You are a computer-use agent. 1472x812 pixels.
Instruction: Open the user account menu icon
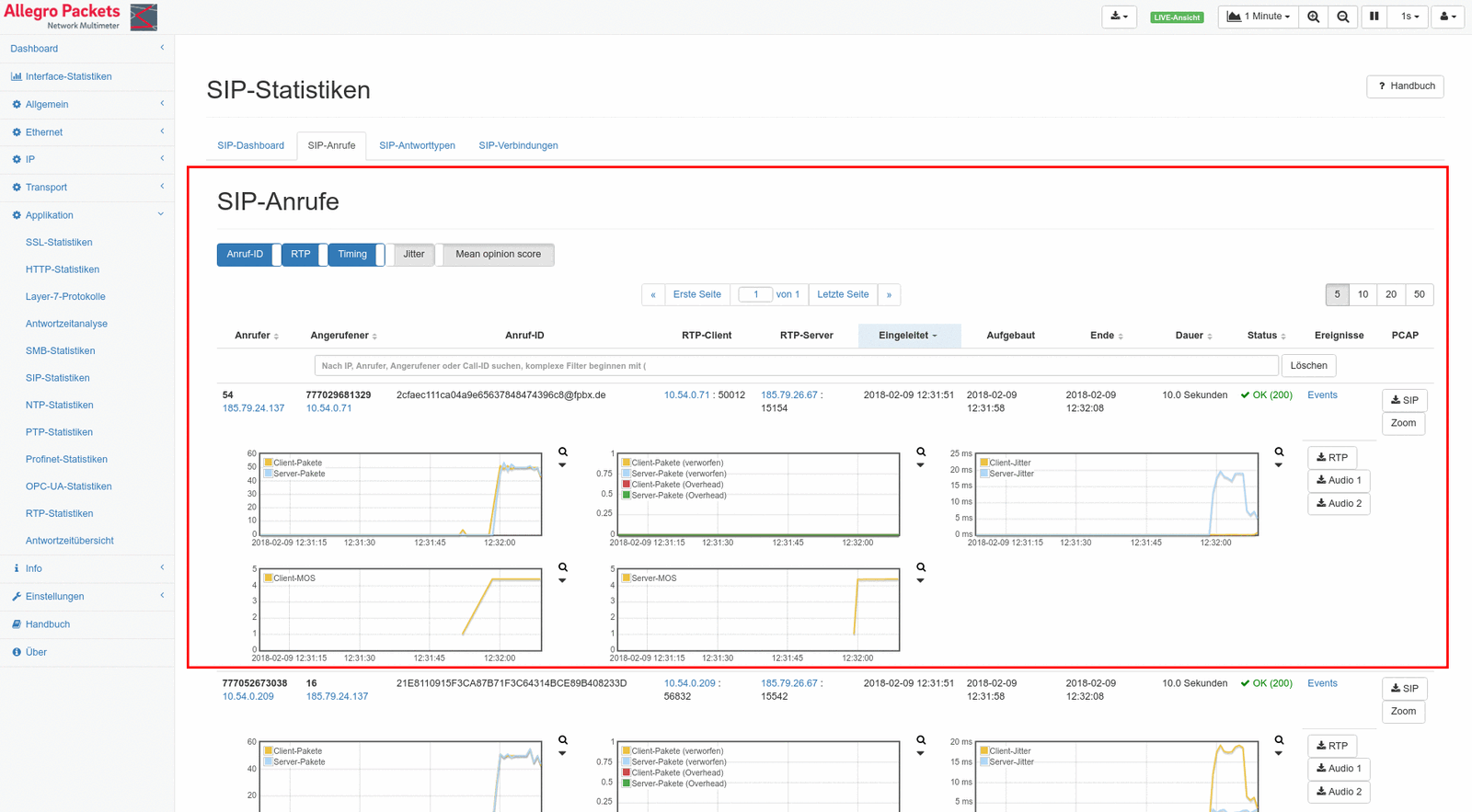1447,17
